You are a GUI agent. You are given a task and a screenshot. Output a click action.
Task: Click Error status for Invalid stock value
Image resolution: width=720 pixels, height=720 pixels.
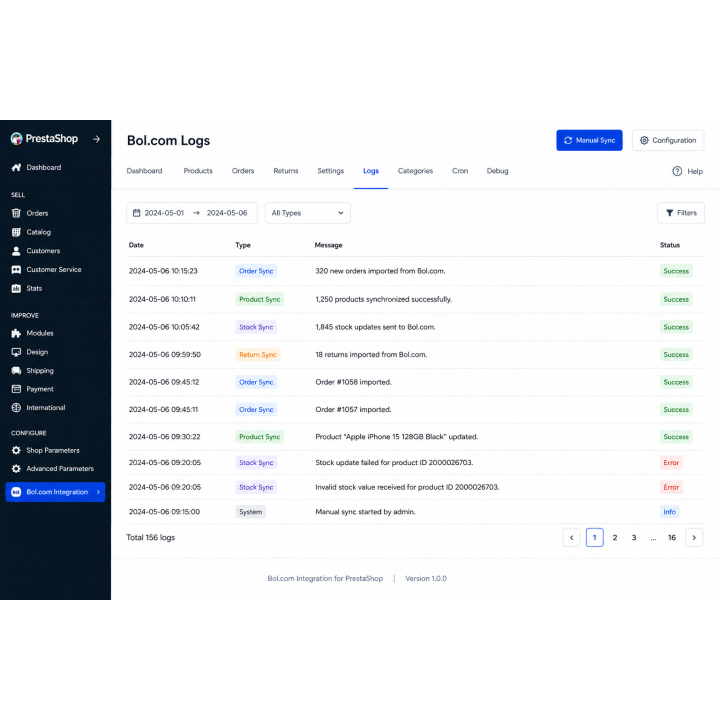671,487
